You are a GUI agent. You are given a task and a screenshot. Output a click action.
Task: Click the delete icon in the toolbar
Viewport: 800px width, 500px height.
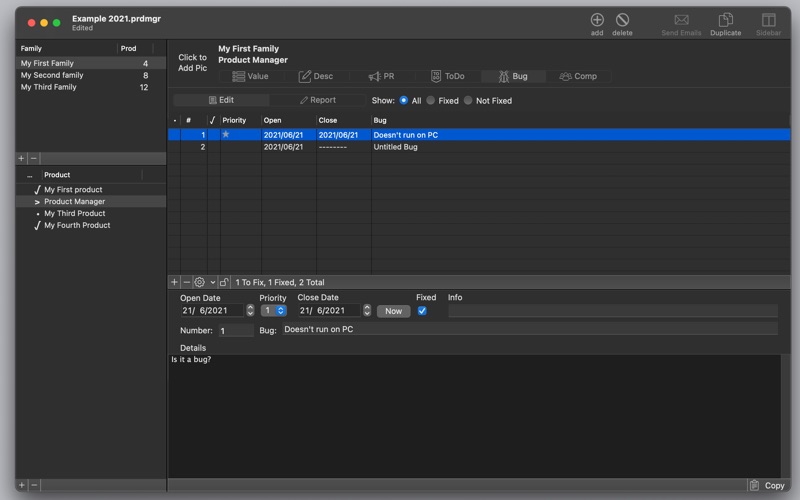click(622, 20)
